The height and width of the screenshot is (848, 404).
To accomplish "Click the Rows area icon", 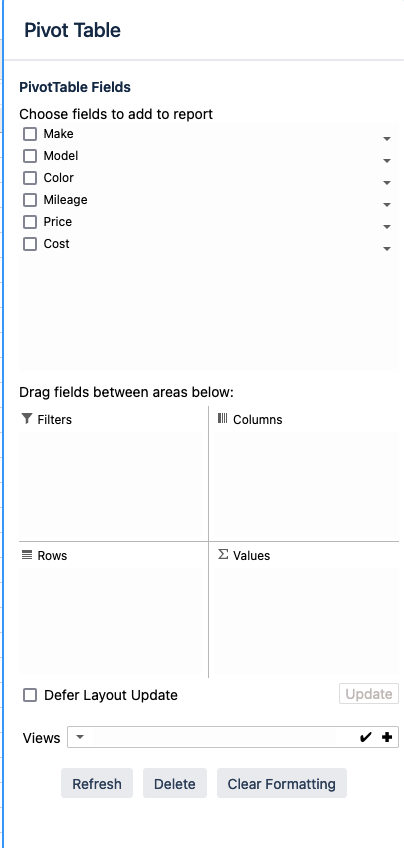I will [27, 555].
